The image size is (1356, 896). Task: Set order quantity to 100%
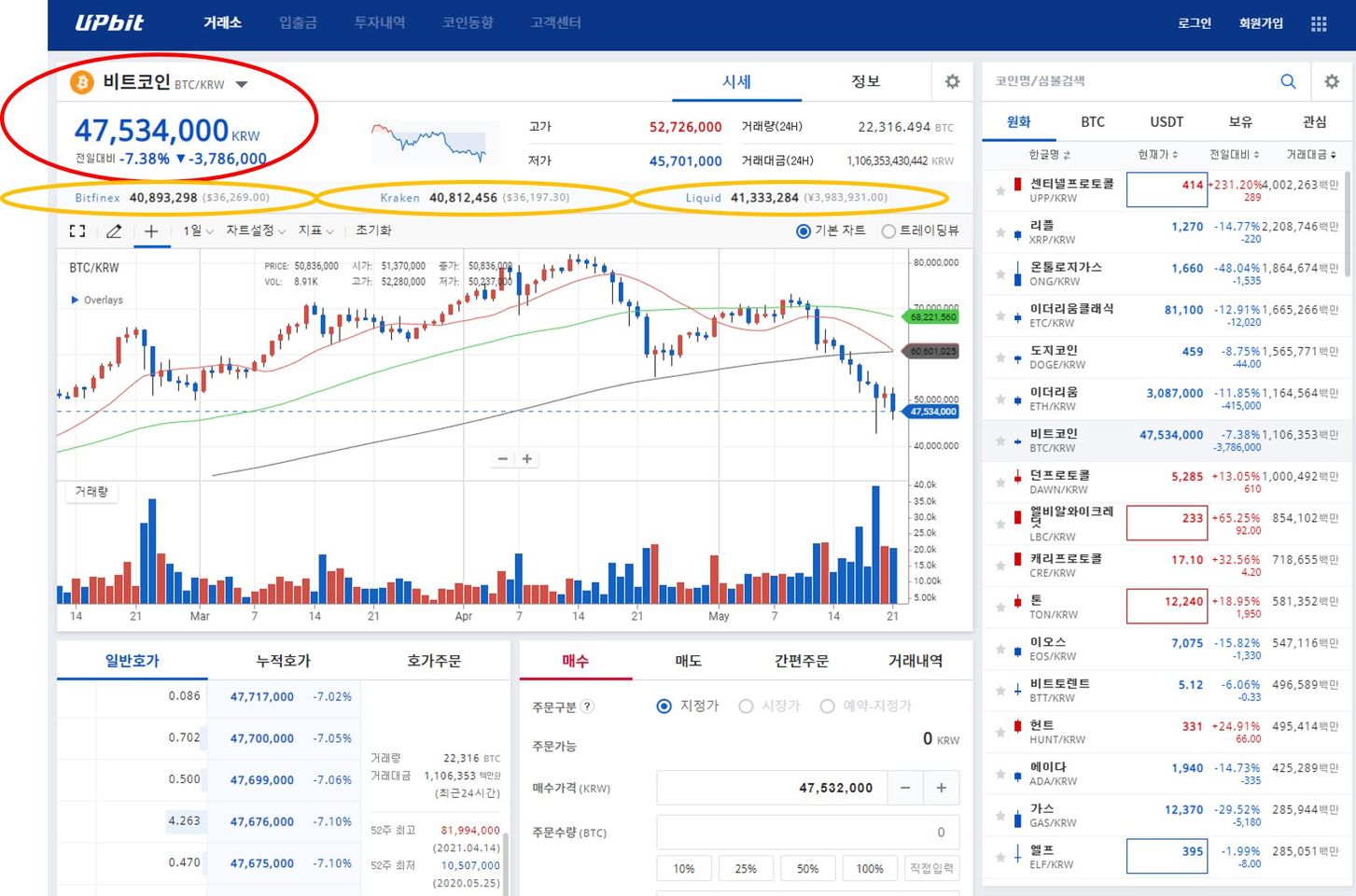pyautogui.click(x=870, y=868)
